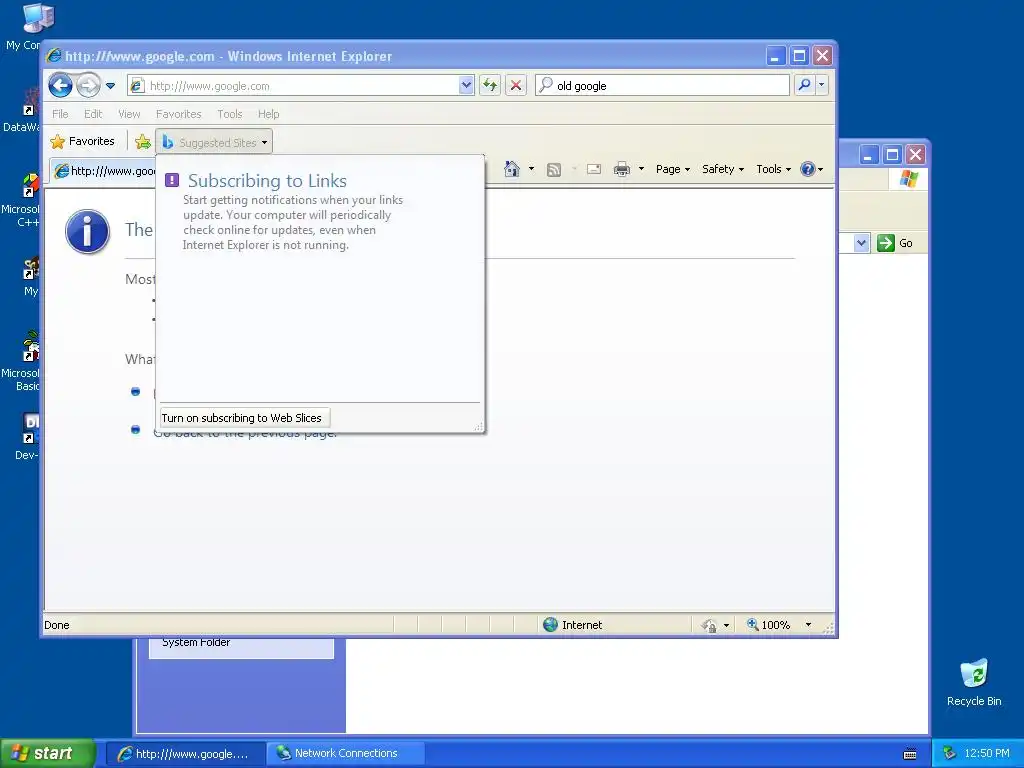Screen dimensions: 1024x768
Task: Click the network tray icon beside the clock
Action: [950, 753]
